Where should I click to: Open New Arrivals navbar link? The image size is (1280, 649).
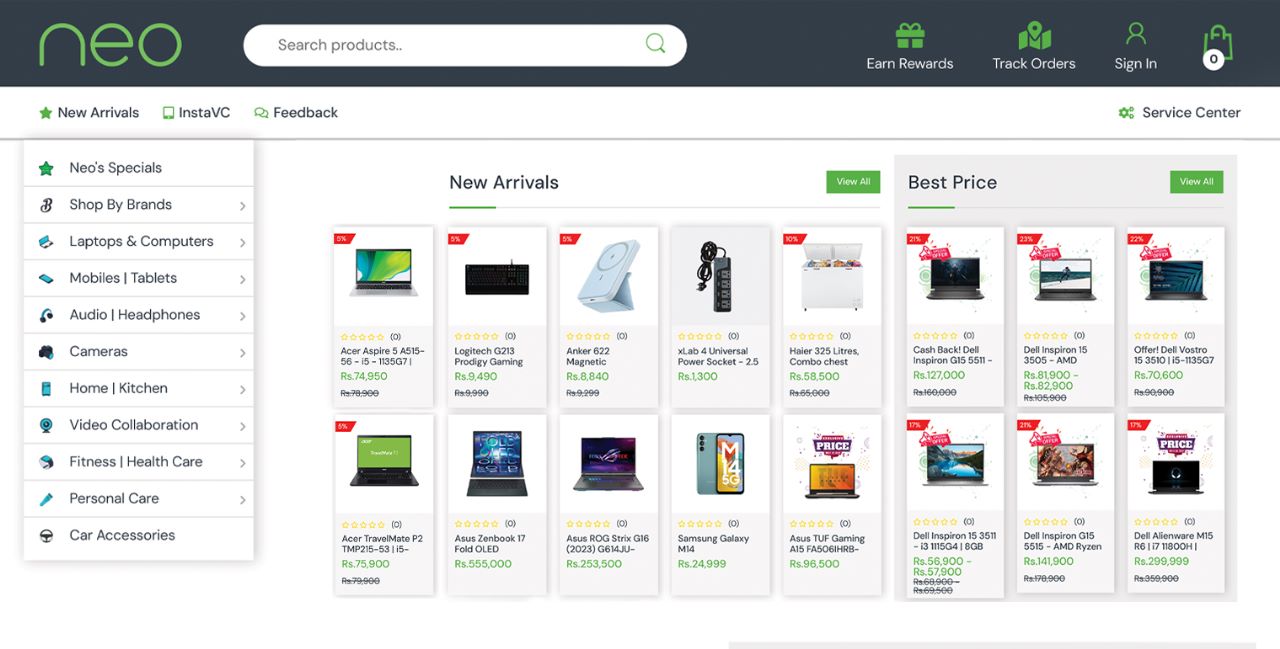point(98,113)
